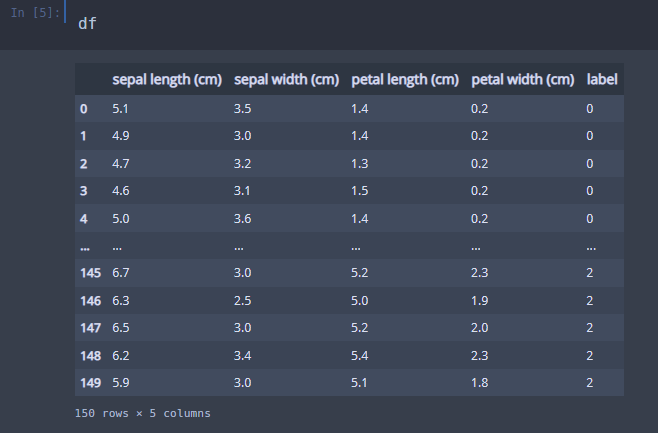Select row index 1
This screenshot has height=433, width=658.
pos(84,136)
